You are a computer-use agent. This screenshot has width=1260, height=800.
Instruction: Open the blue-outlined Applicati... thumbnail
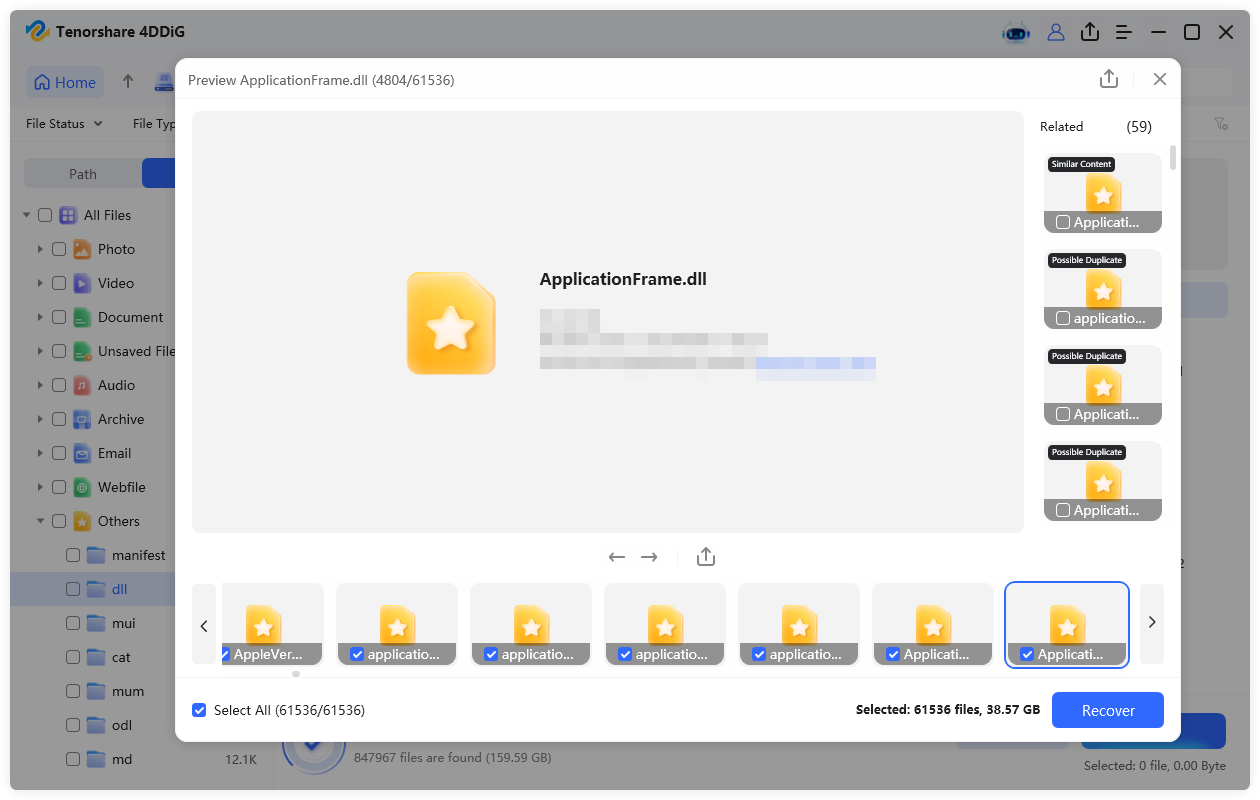click(1067, 624)
